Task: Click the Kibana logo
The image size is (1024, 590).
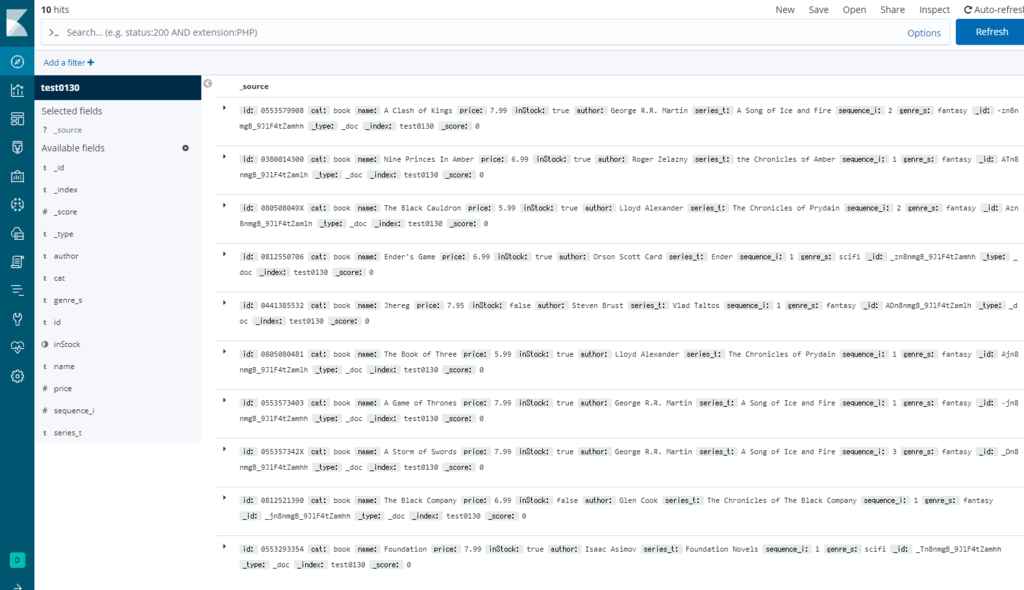Action: tap(17, 23)
